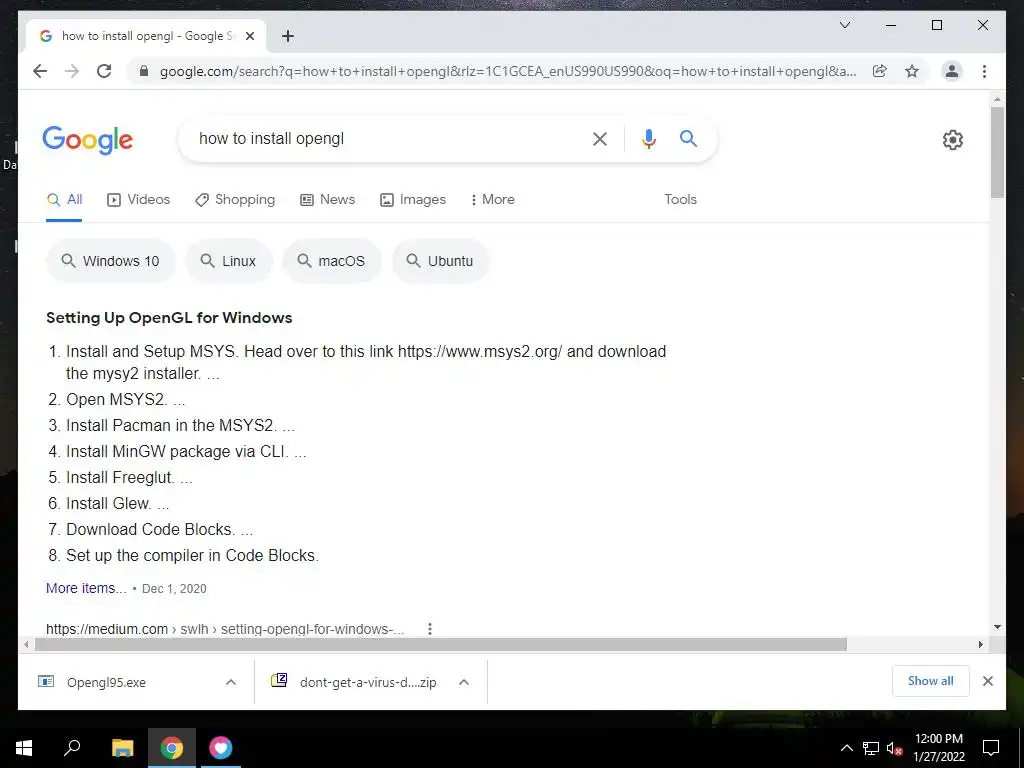The image size is (1024, 768).
Task: Switch to the Videos tab
Action: point(138,200)
